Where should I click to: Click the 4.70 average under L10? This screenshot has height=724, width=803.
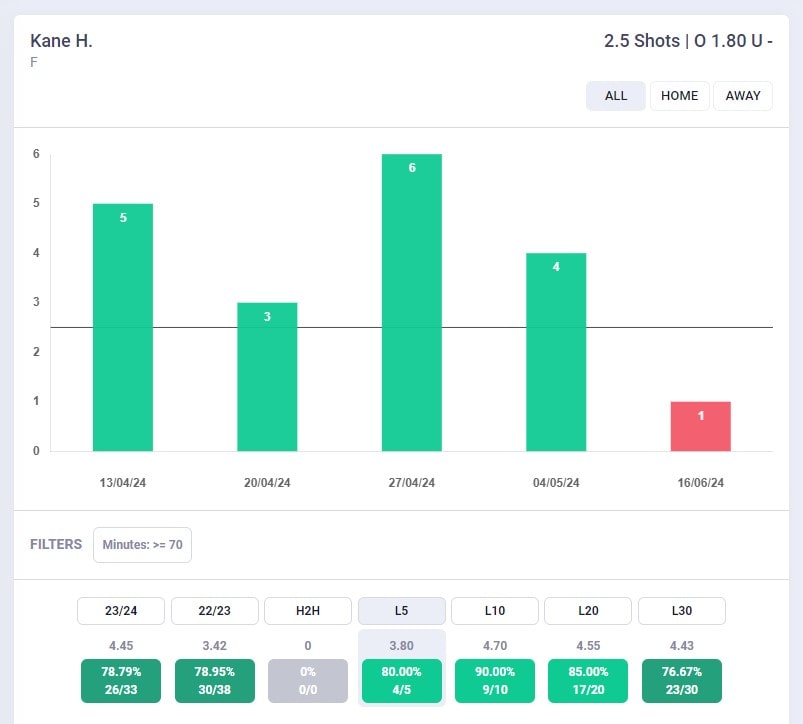click(x=495, y=646)
